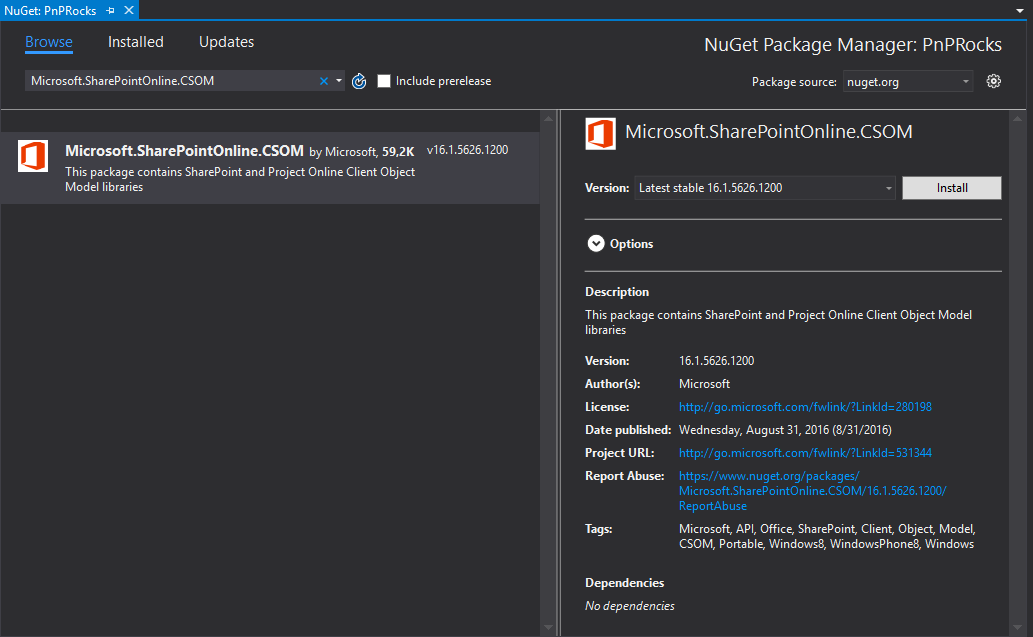Viewport: 1033px width, 637px height.
Task: Close the NuGet: PnPRocks document tab
Action: (x=127, y=10)
